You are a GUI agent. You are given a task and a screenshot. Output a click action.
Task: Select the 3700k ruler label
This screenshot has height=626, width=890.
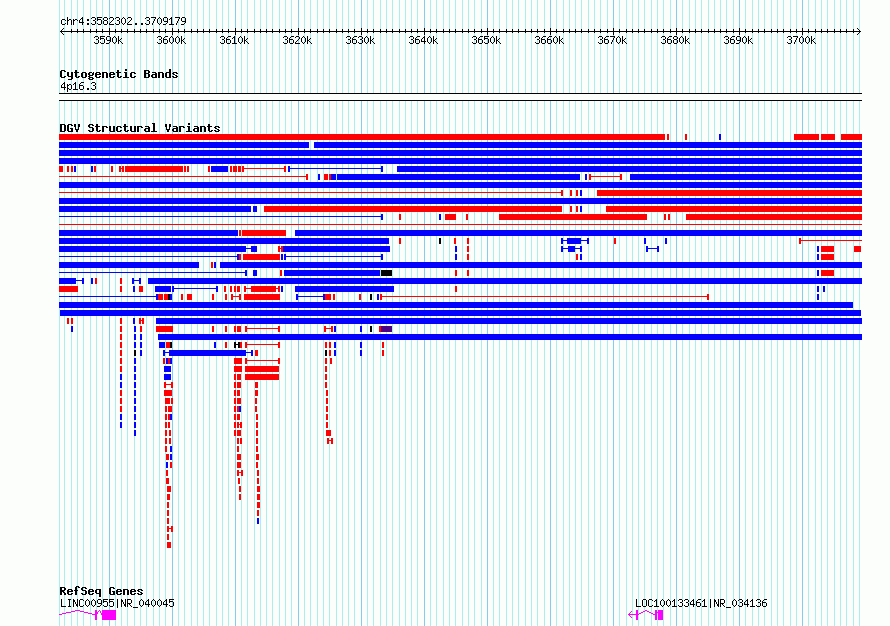pos(801,40)
